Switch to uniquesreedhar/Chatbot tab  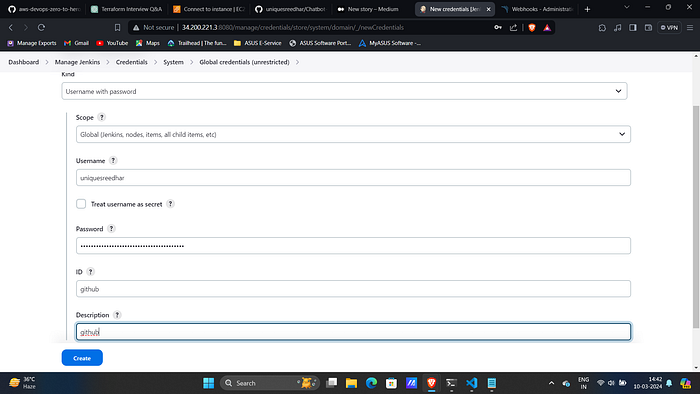291,9
